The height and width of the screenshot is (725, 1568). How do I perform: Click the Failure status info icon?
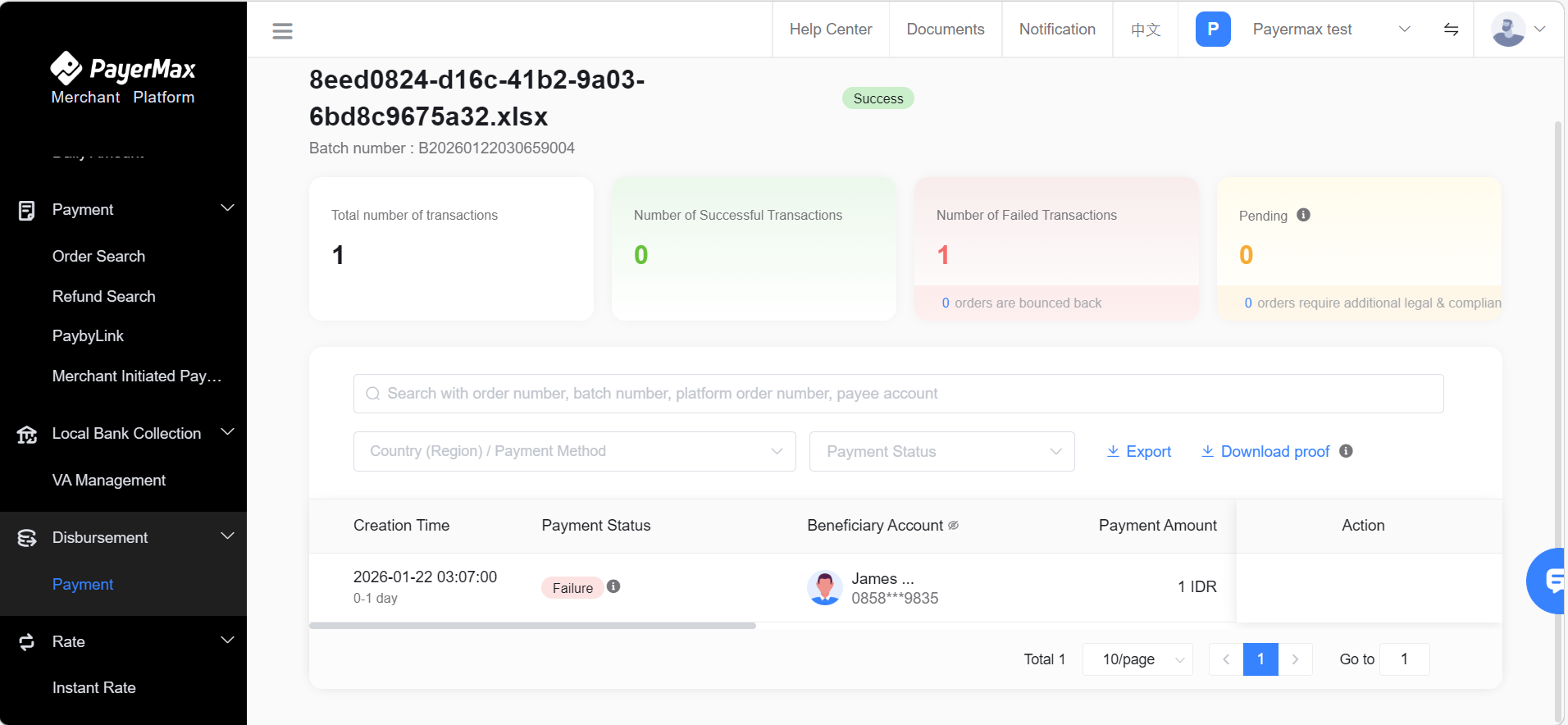[613, 586]
